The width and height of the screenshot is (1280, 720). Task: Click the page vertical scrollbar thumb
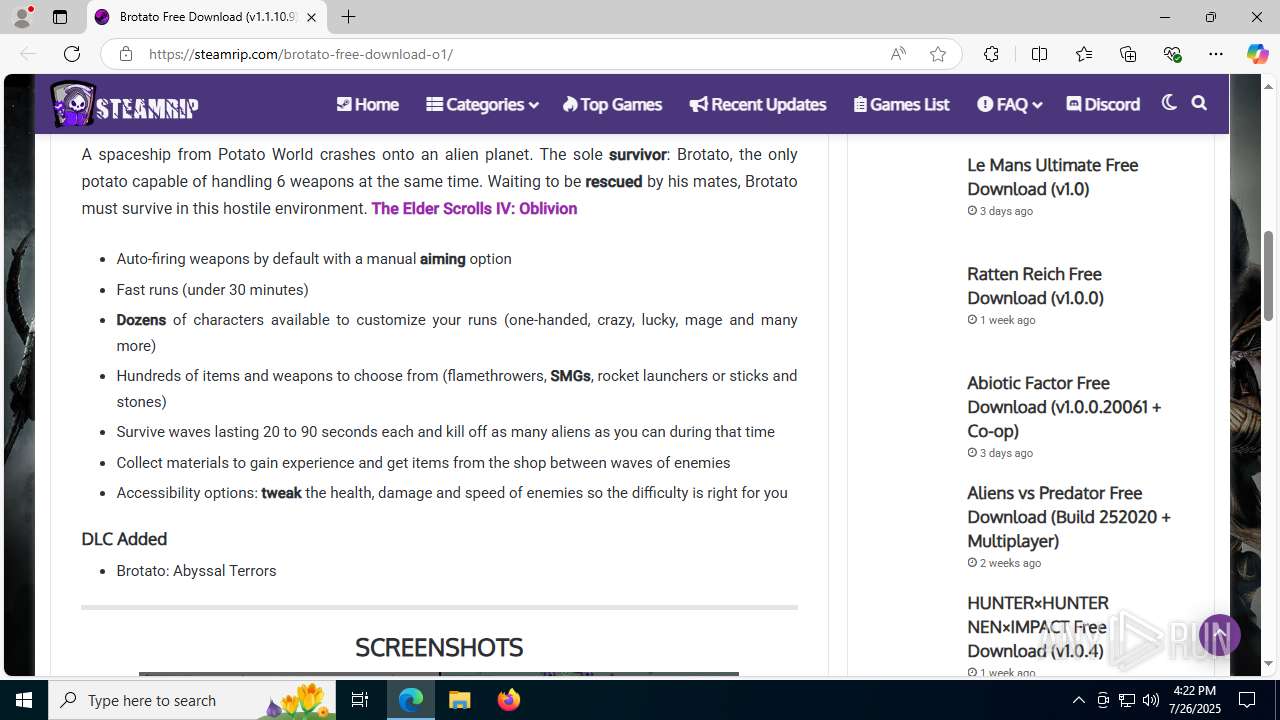tap(1269, 276)
